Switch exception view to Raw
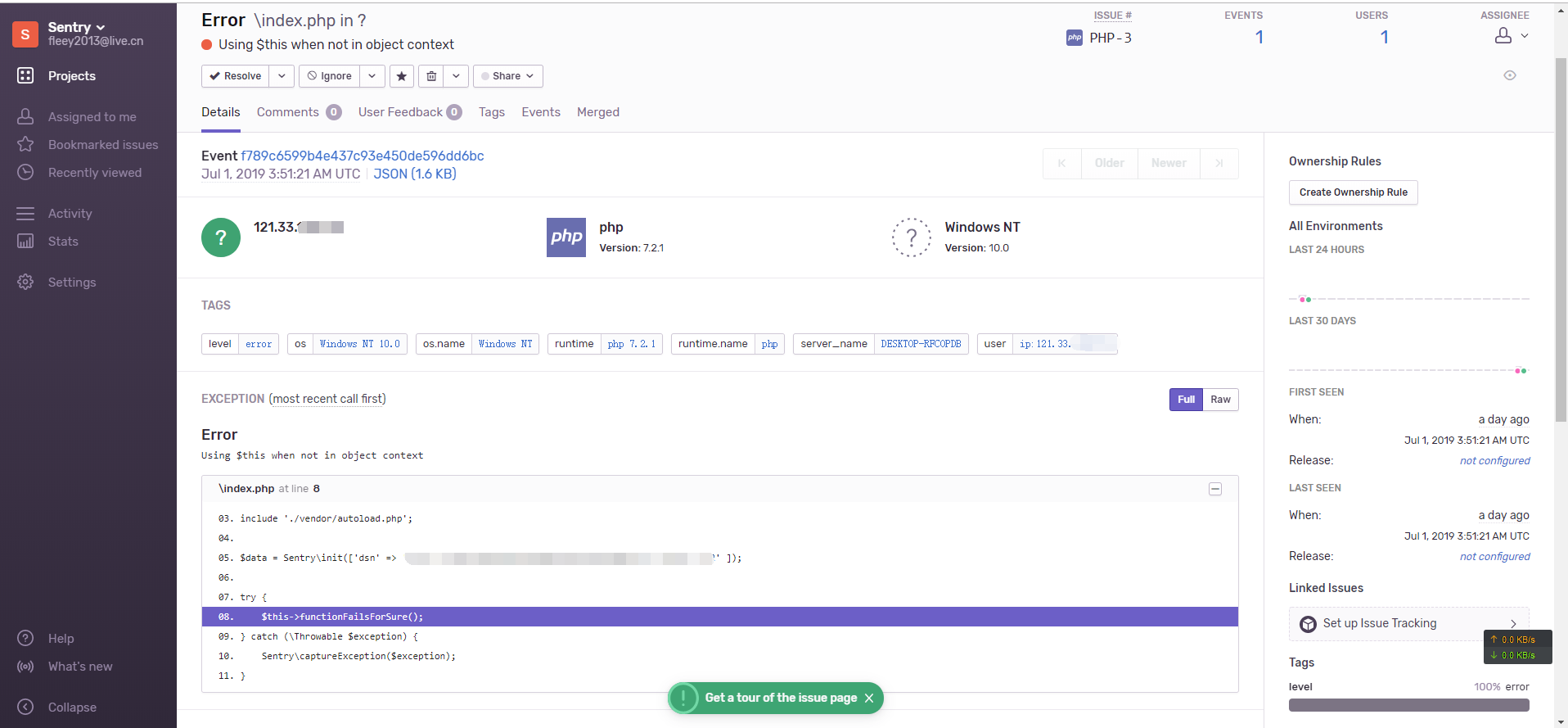Image resolution: width=1568 pixels, height=728 pixels. (1220, 400)
